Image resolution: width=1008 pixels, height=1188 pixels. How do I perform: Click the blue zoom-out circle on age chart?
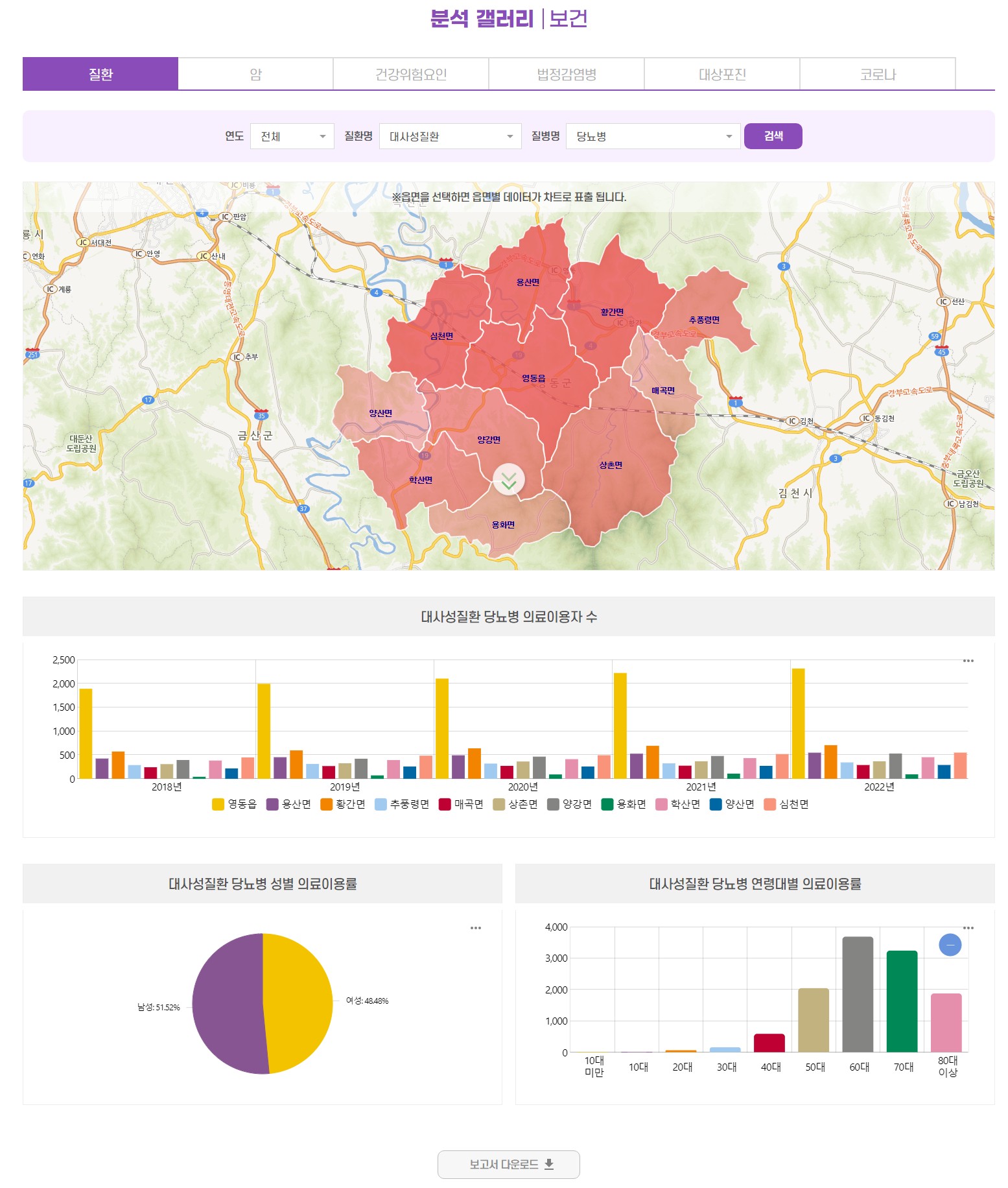(950, 945)
